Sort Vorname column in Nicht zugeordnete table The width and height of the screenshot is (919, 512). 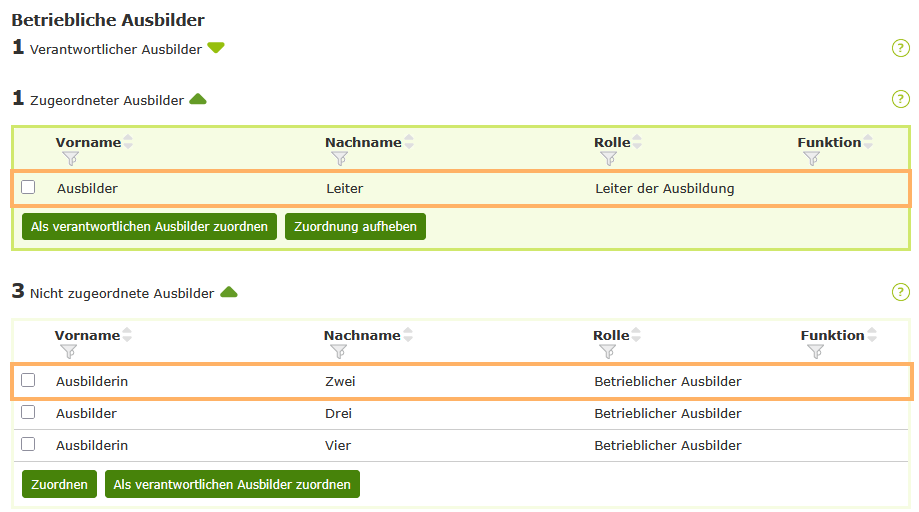(x=127, y=335)
